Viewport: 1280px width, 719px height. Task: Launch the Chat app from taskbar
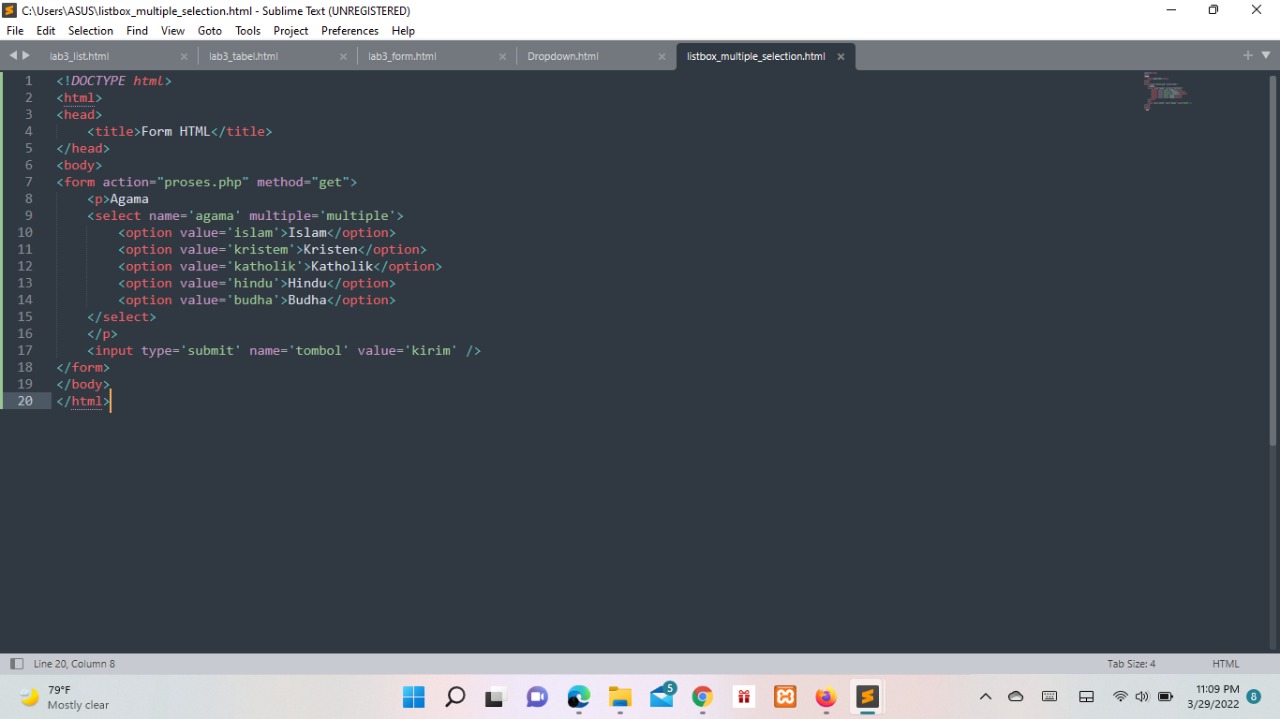tap(537, 697)
